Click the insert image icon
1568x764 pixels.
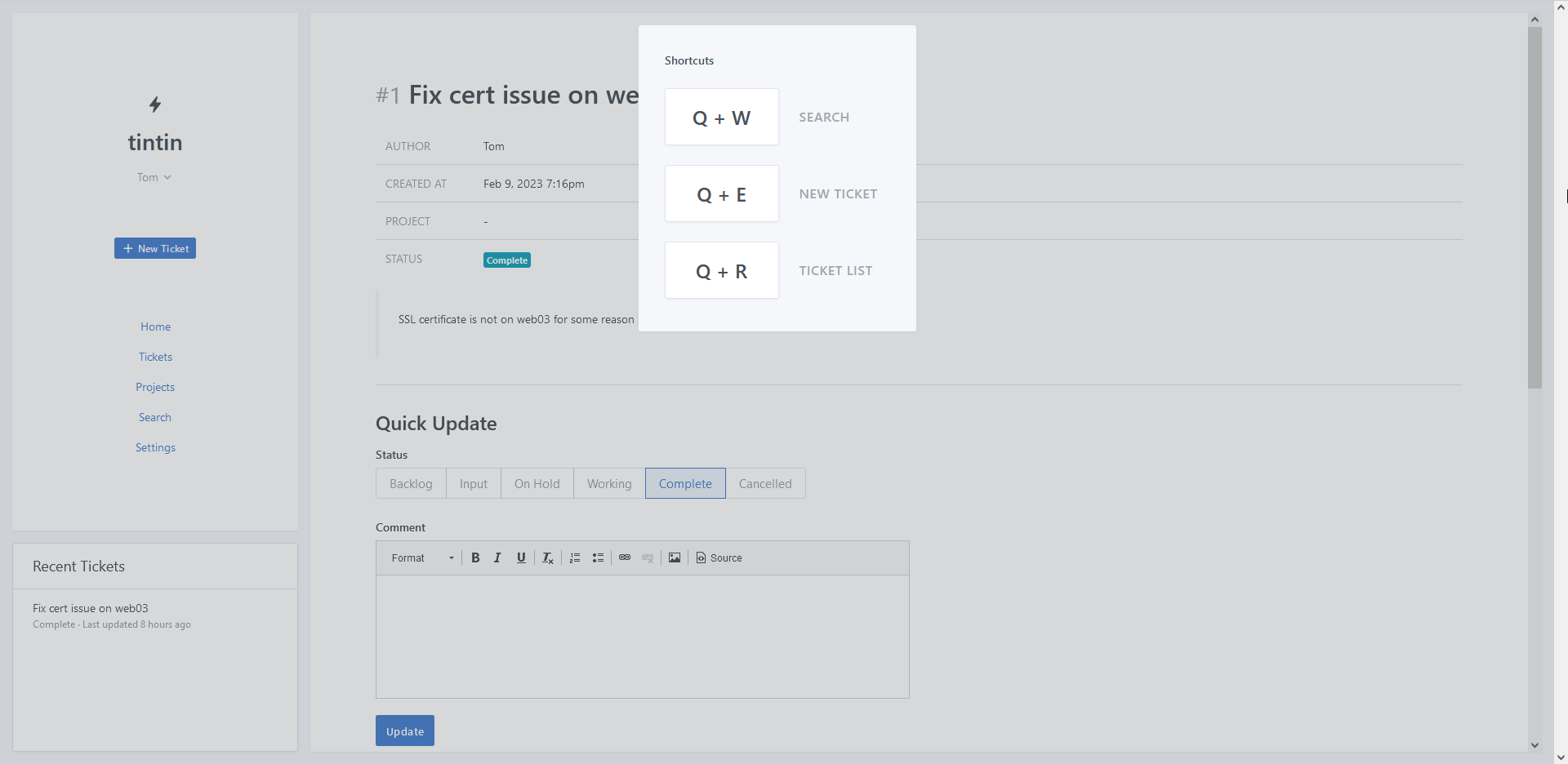(675, 558)
